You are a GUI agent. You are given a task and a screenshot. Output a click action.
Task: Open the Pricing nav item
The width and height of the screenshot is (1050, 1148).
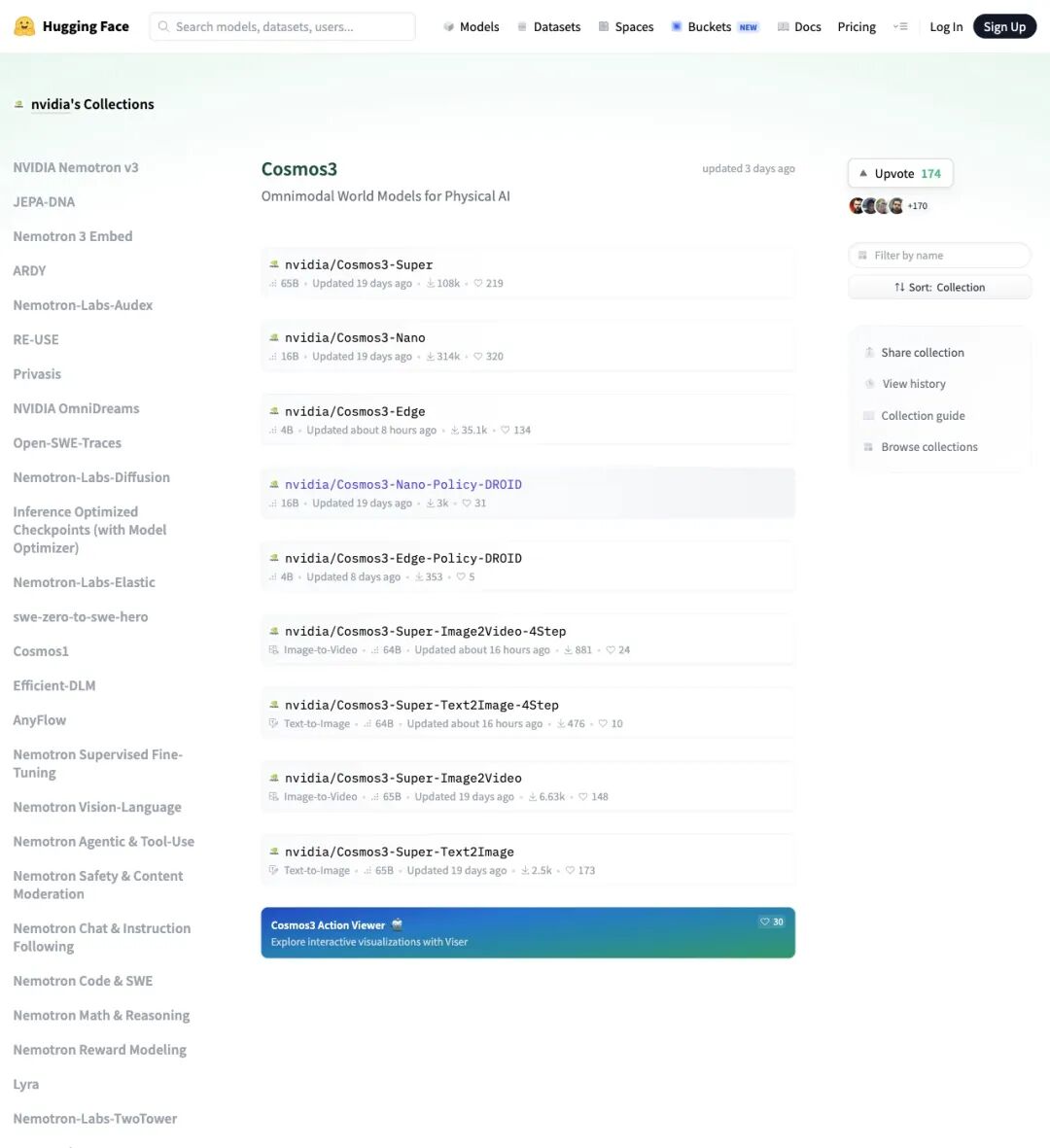coord(857,26)
